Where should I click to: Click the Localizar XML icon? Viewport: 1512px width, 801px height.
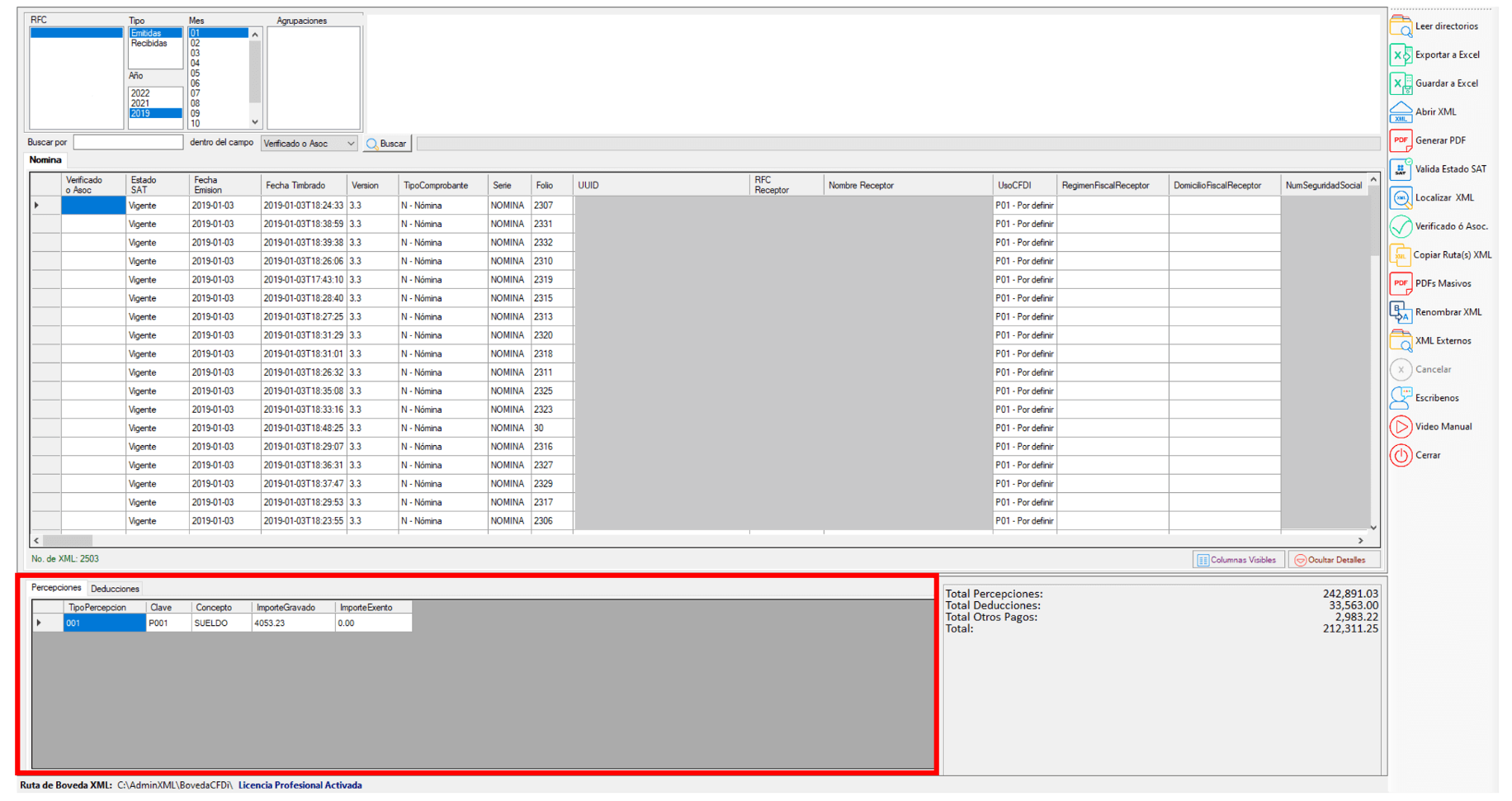pos(1401,198)
